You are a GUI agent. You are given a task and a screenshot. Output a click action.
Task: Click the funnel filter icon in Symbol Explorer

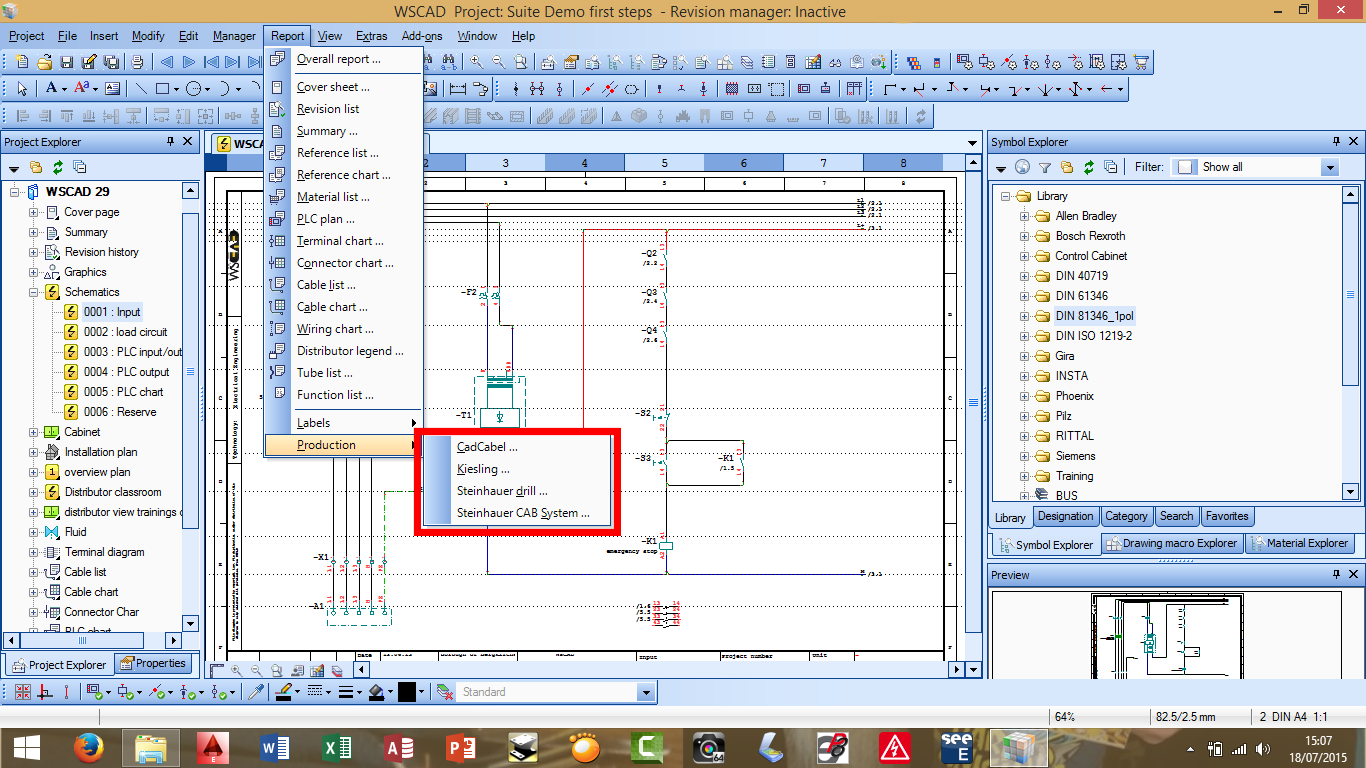coord(1044,167)
